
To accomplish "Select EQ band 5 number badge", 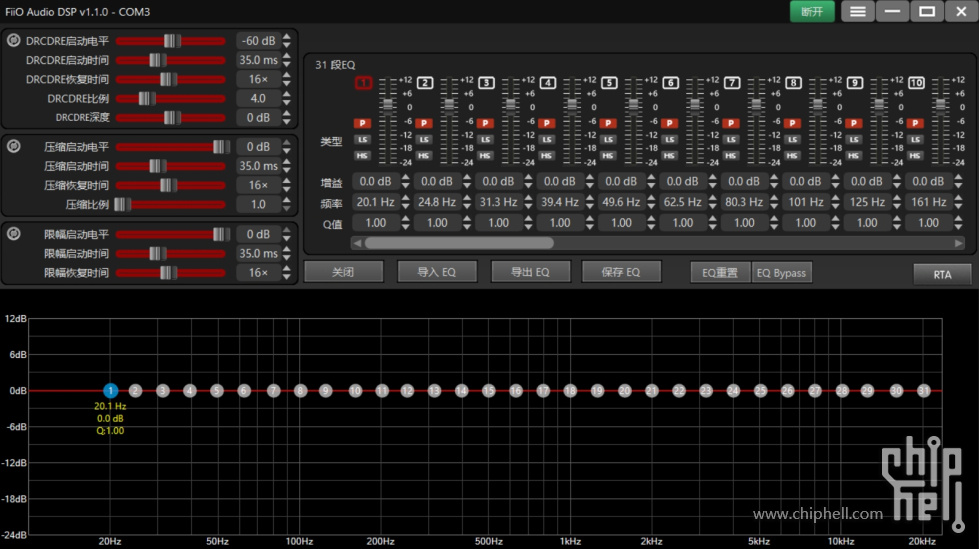I will coord(610,82).
